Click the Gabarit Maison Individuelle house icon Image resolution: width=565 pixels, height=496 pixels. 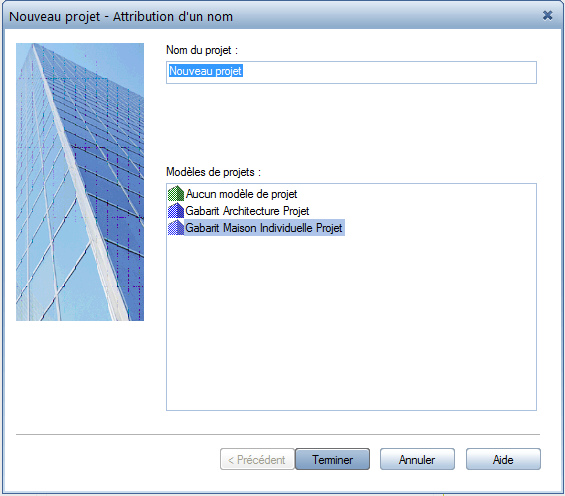[176, 228]
